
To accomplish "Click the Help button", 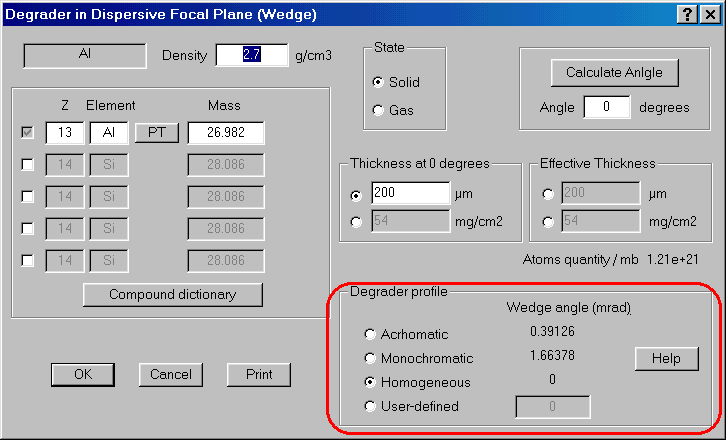I will pyautogui.click(x=666, y=358).
